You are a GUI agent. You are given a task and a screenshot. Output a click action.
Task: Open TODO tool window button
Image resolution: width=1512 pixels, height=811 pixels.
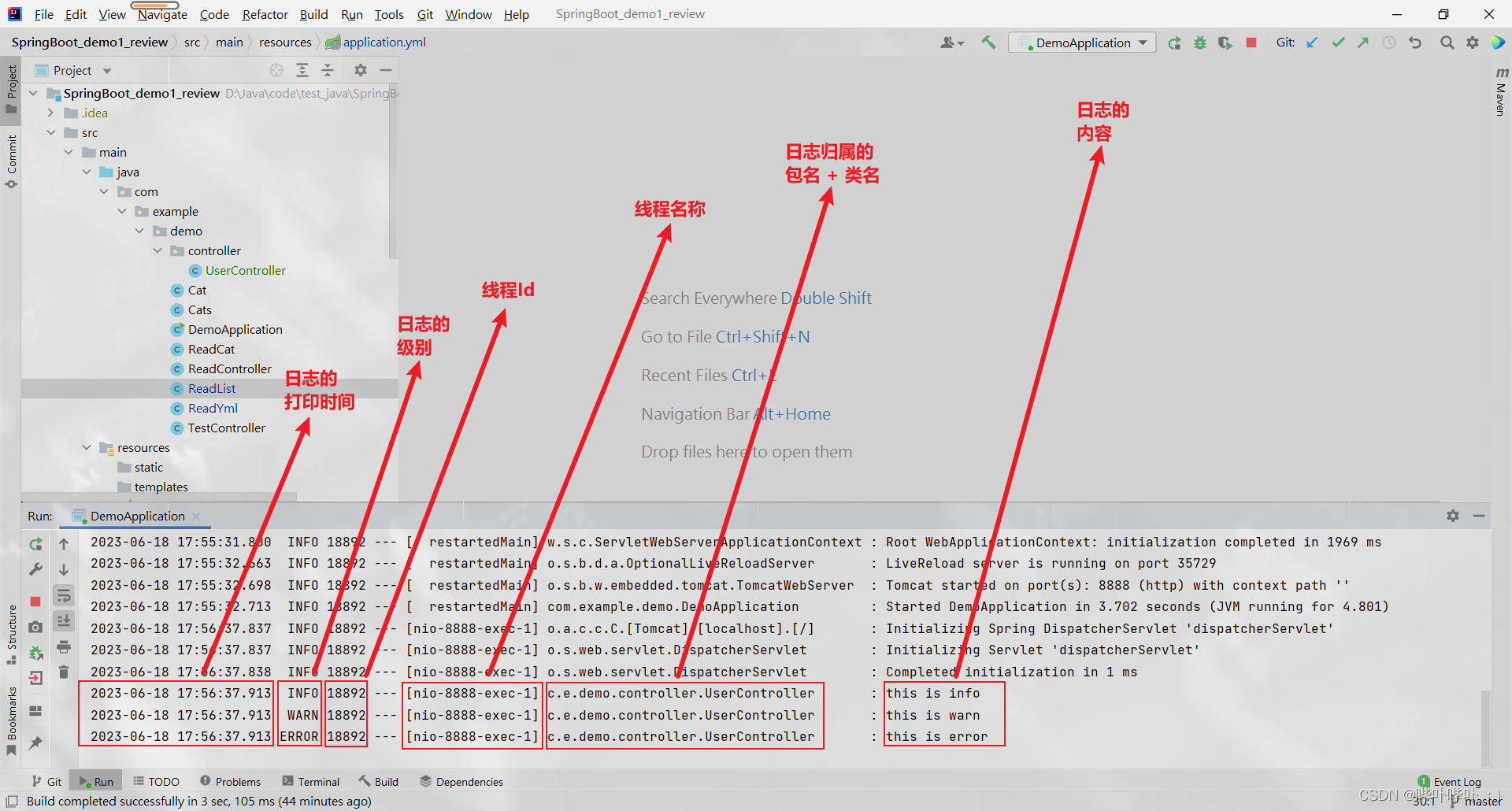[x=156, y=781]
